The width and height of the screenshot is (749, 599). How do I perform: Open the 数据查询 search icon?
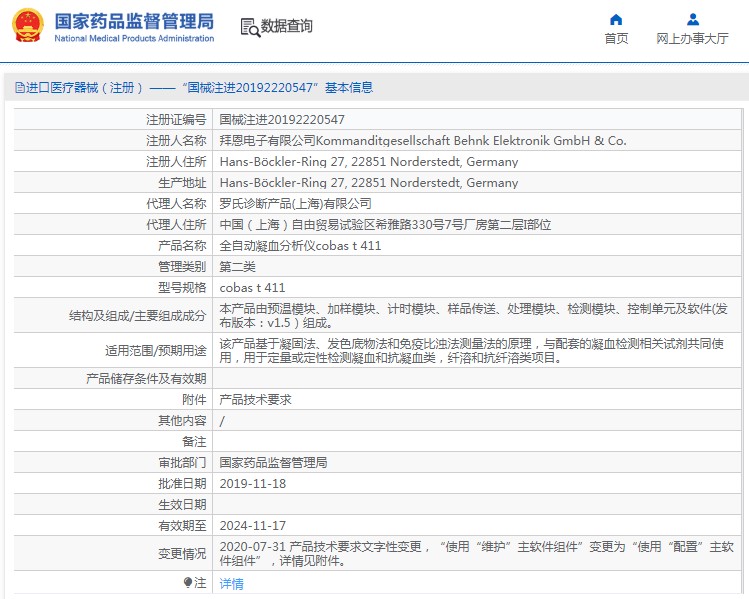(x=250, y=27)
